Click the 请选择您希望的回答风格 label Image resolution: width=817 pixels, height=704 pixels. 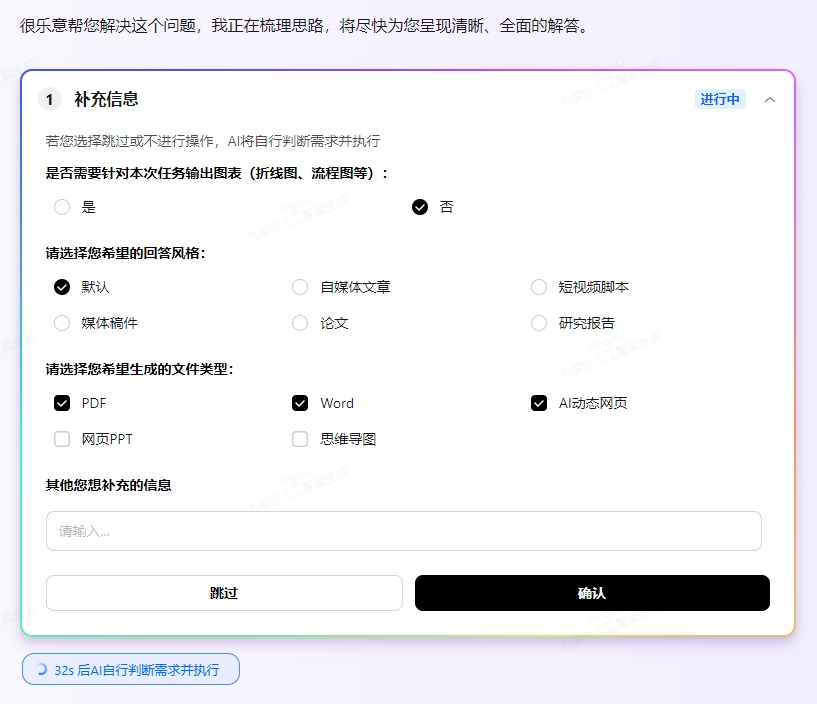pyautogui.click(x=125, y=253)
